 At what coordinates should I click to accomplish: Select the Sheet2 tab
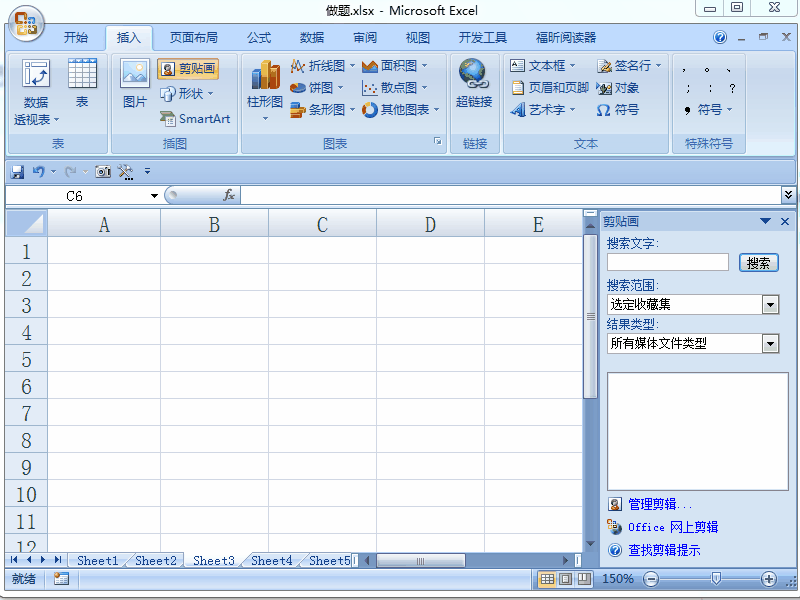(156, 561)
